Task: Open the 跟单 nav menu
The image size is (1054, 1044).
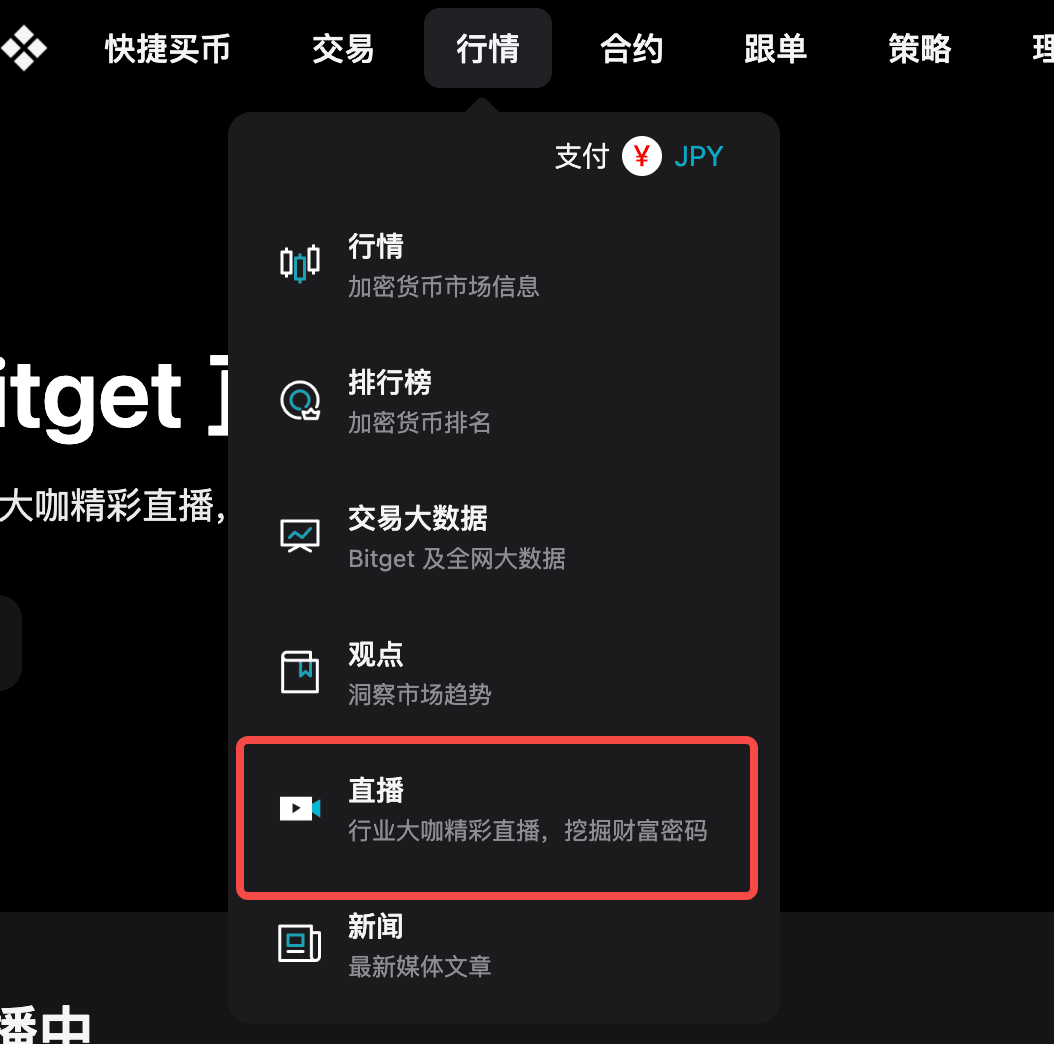Action: pos(775,49)
